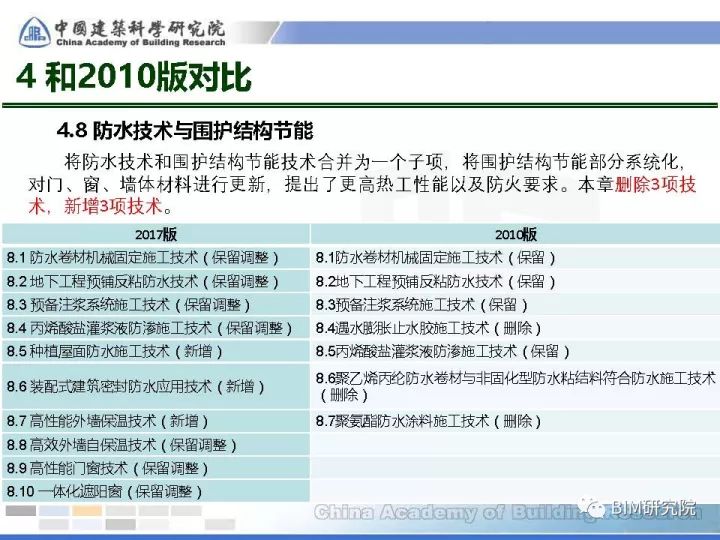Image resolution: width=720 pixels, height=540 pixels.
Task: Click row 8.5 种植屋面防水施工技术(新增)
Action: point(156,351)
